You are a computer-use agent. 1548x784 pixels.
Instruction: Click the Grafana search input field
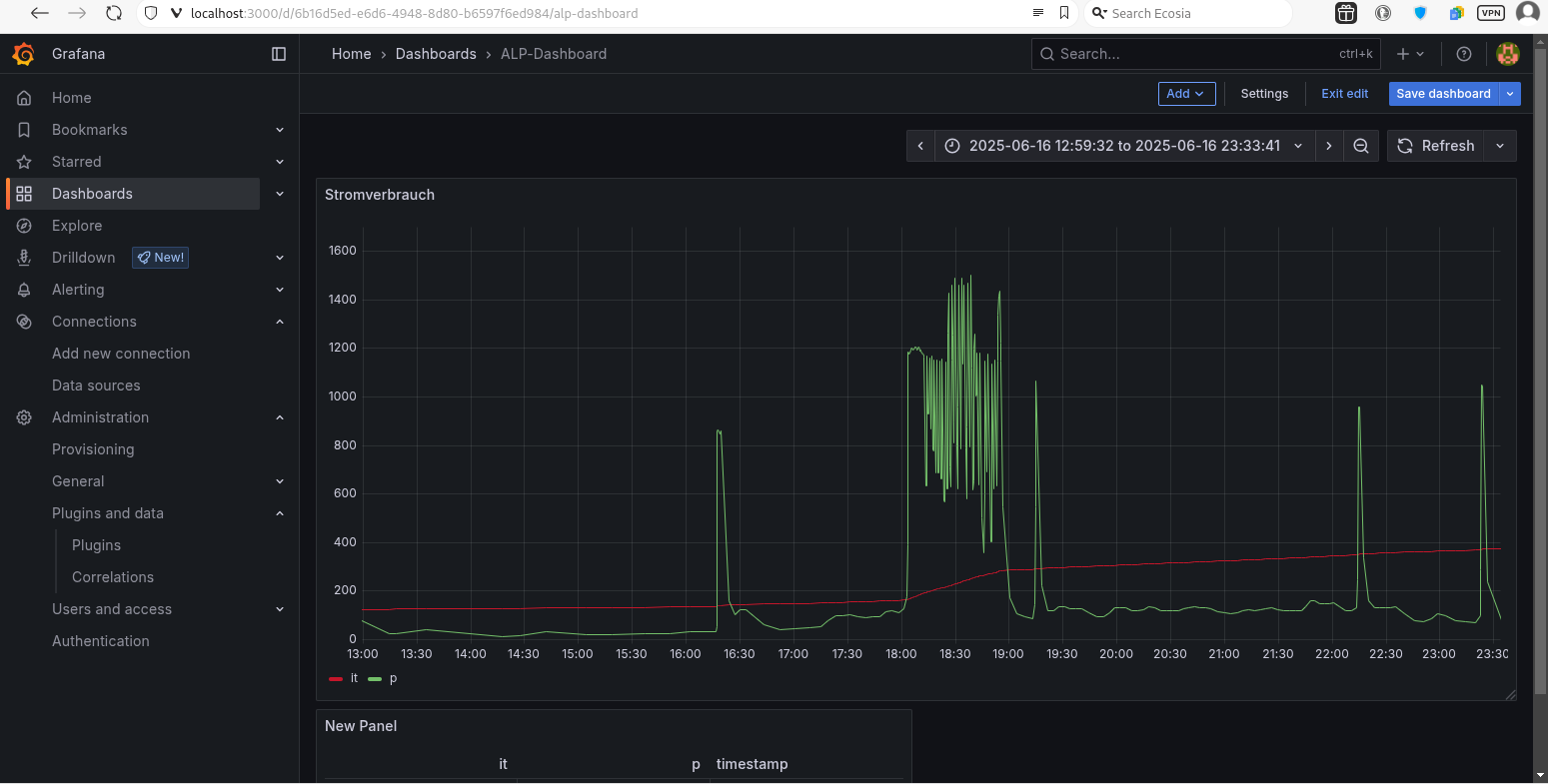coord(1194,54)
